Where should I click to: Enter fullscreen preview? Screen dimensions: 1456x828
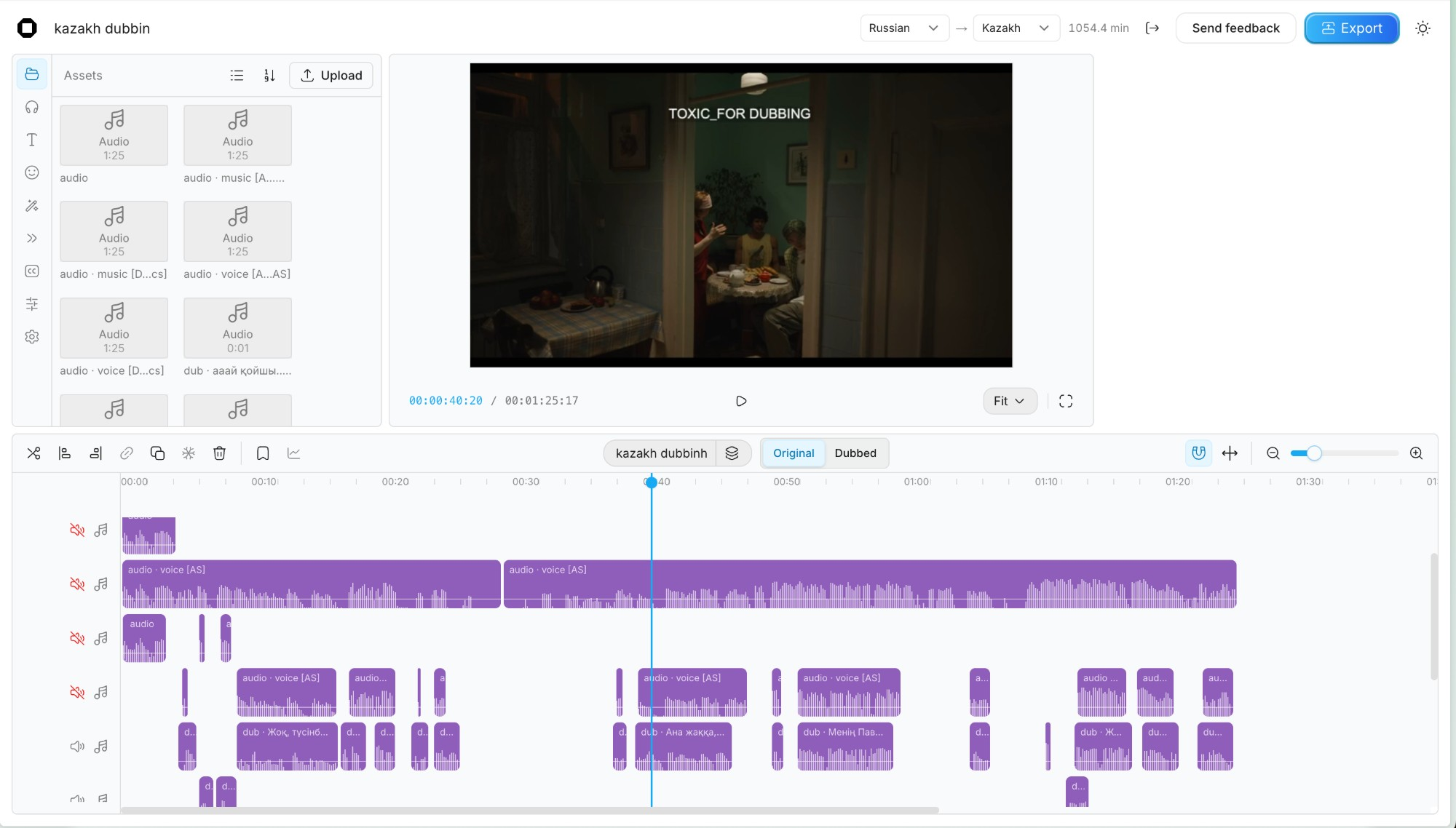(1066, 401)
